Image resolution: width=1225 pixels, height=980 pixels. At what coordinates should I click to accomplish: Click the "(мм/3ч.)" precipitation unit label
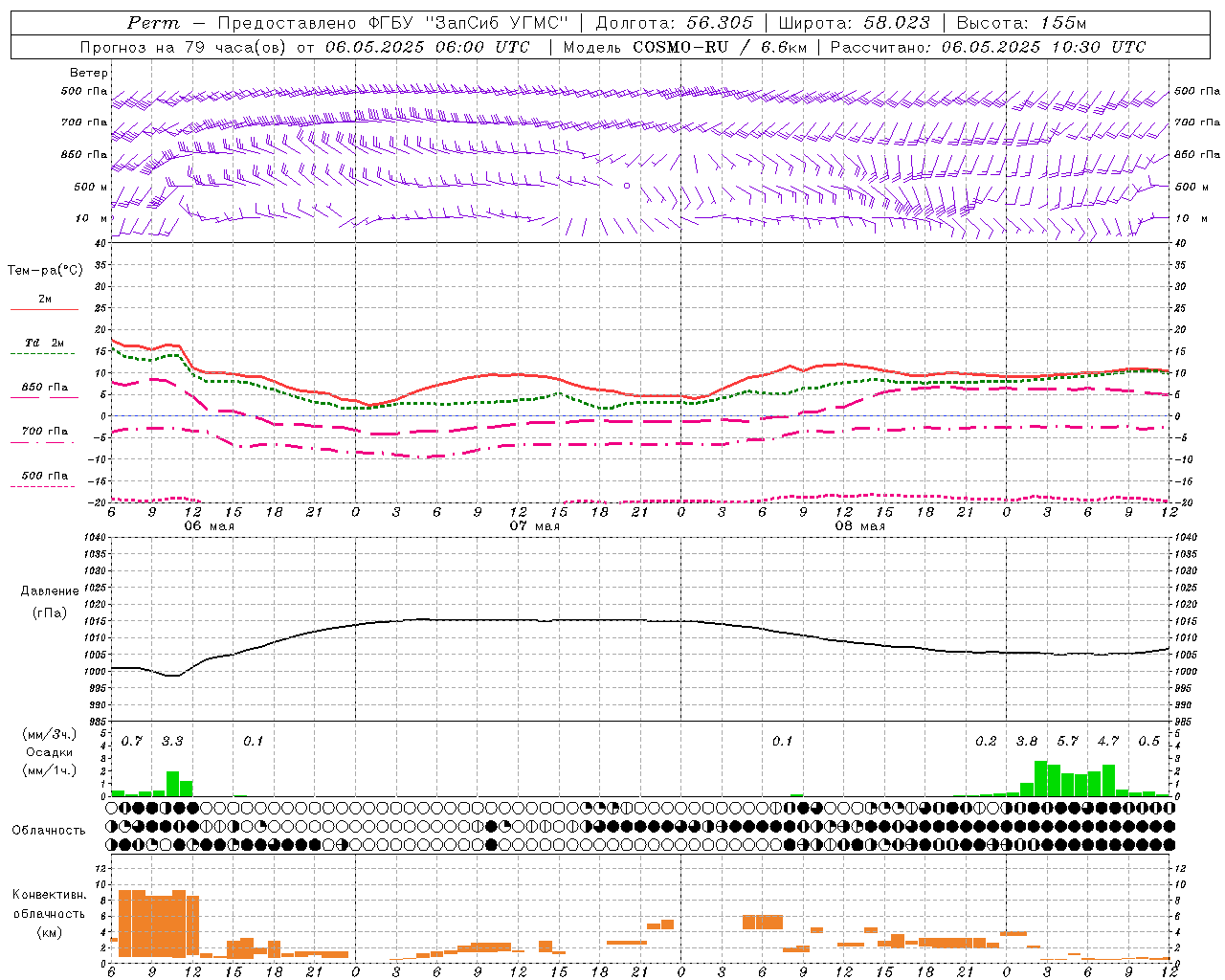tap(50, 734)
